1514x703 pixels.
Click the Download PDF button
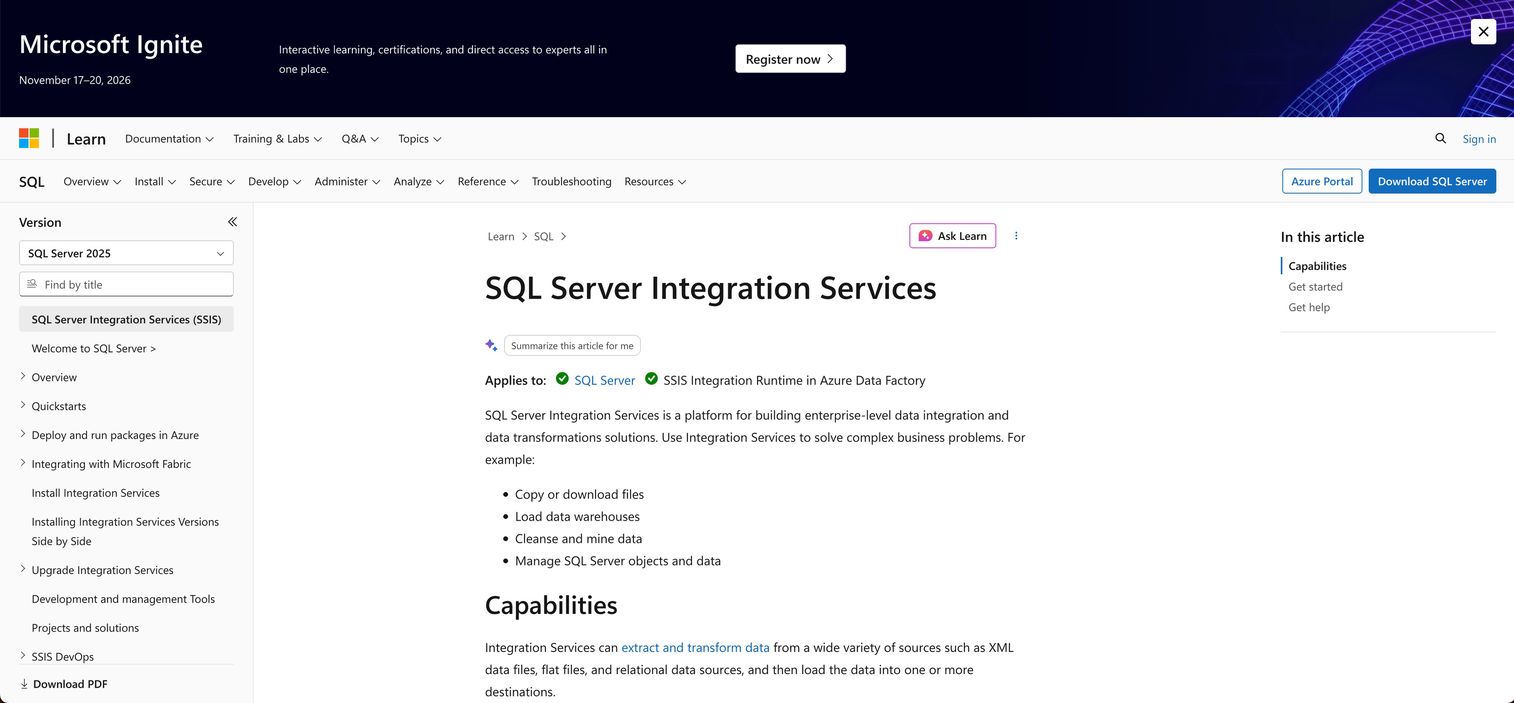(63, 684)
